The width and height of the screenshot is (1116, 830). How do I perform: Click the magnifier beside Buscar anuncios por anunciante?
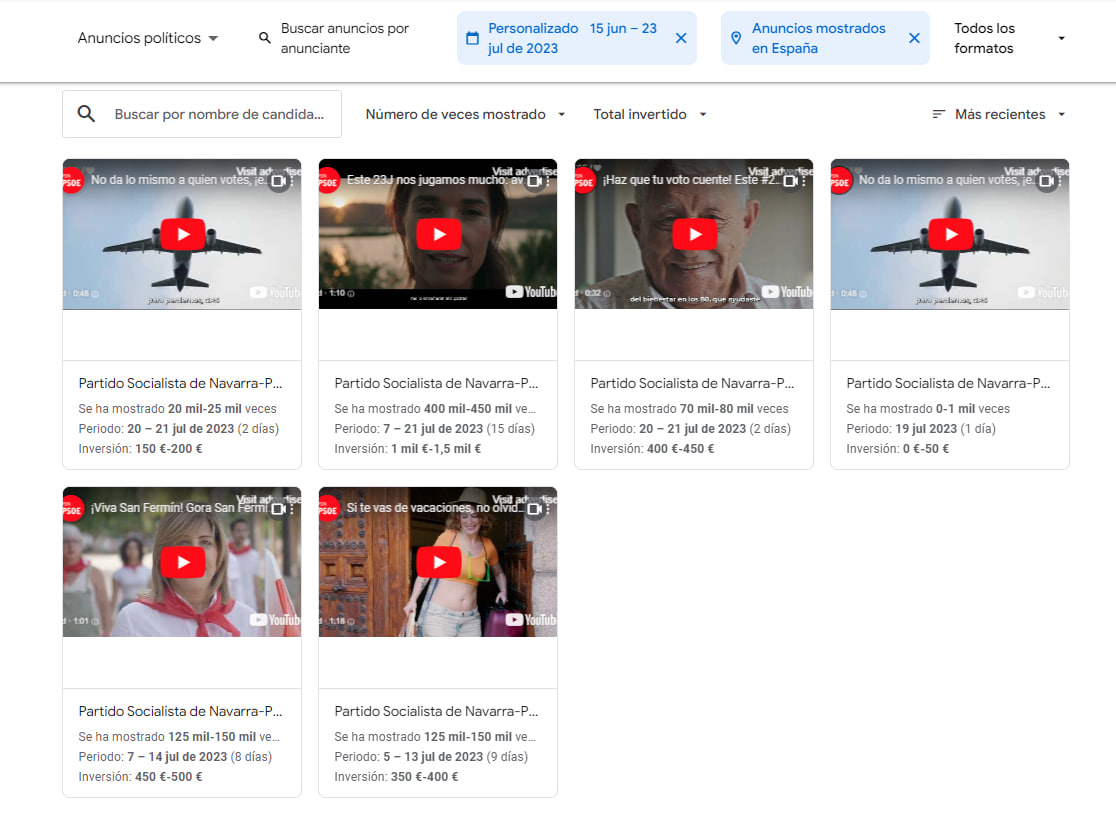pos(264,38)
